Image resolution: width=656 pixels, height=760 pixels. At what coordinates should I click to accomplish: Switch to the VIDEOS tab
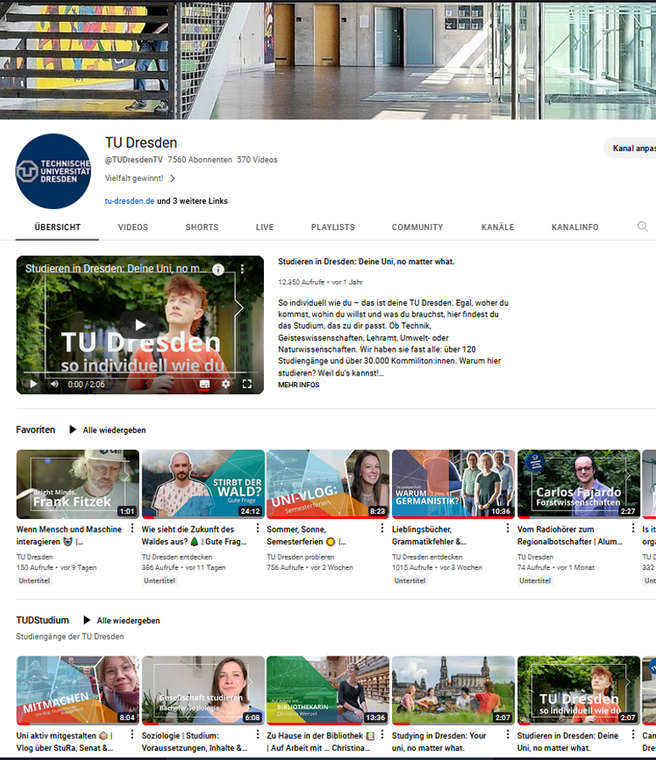point(133,227)
